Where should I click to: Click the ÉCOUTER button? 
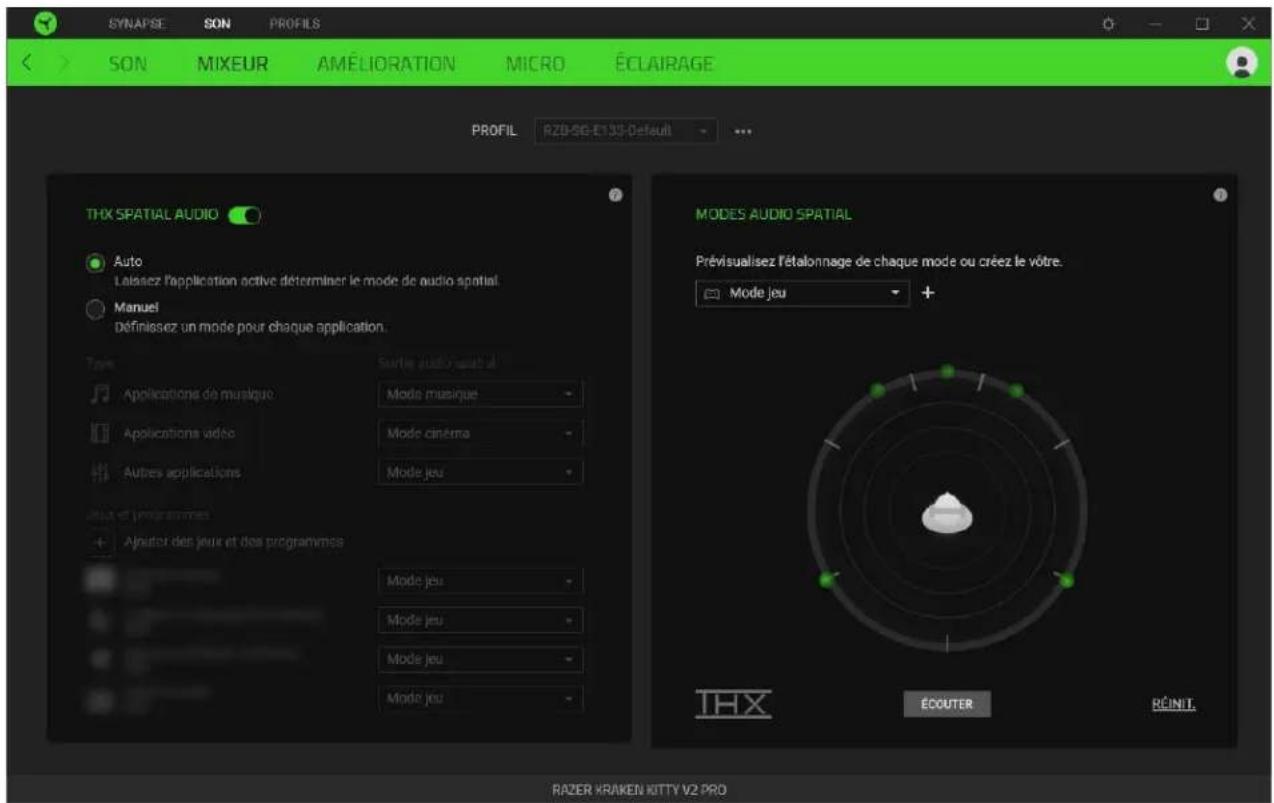[x=946, y=703]
